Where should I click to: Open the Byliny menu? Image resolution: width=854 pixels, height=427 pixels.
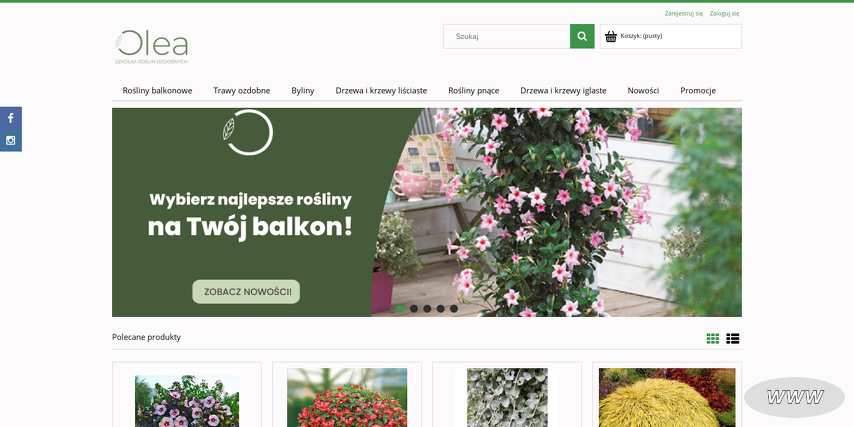[303, 90]
